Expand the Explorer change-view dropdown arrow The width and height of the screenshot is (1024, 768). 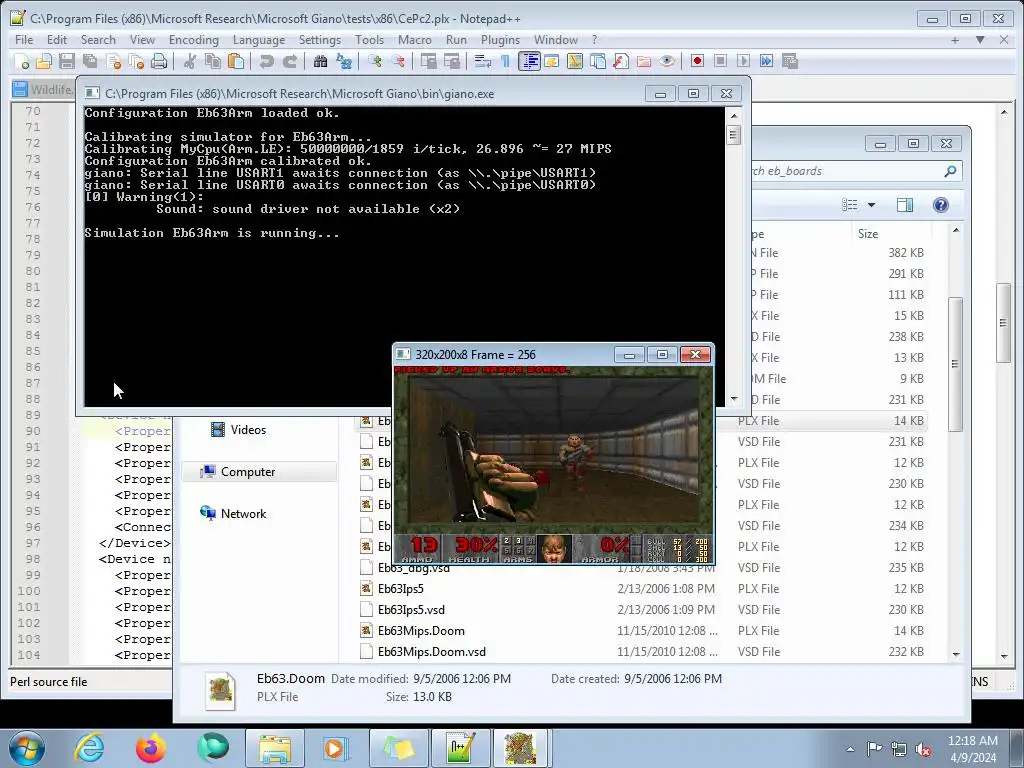pos(871,205)
